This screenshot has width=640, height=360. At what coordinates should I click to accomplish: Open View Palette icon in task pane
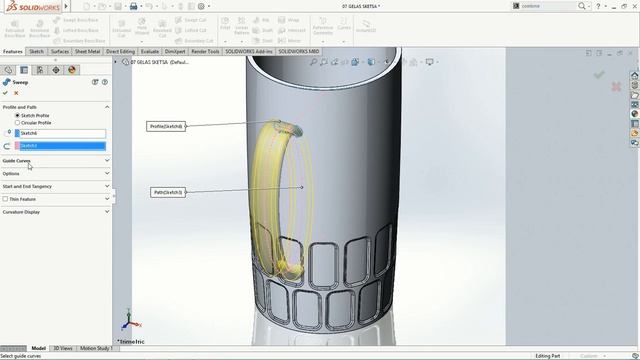[635, 104]
